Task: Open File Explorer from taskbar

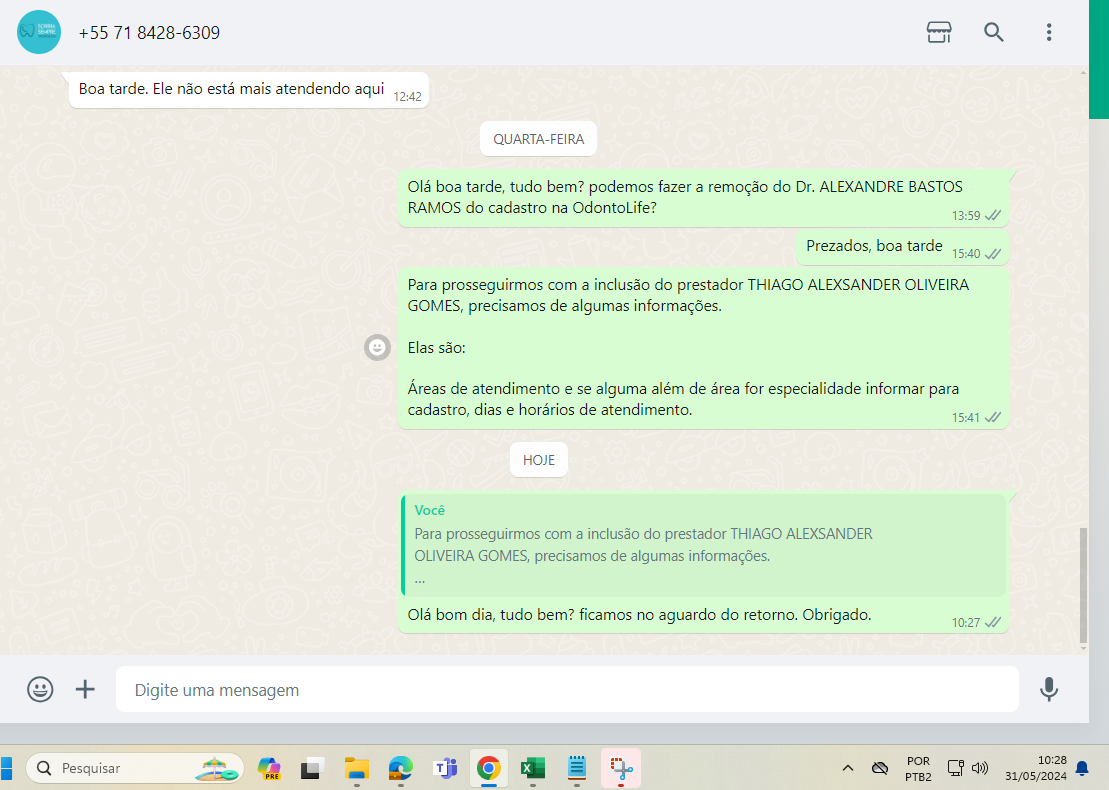Action: (x=356, y=768)
